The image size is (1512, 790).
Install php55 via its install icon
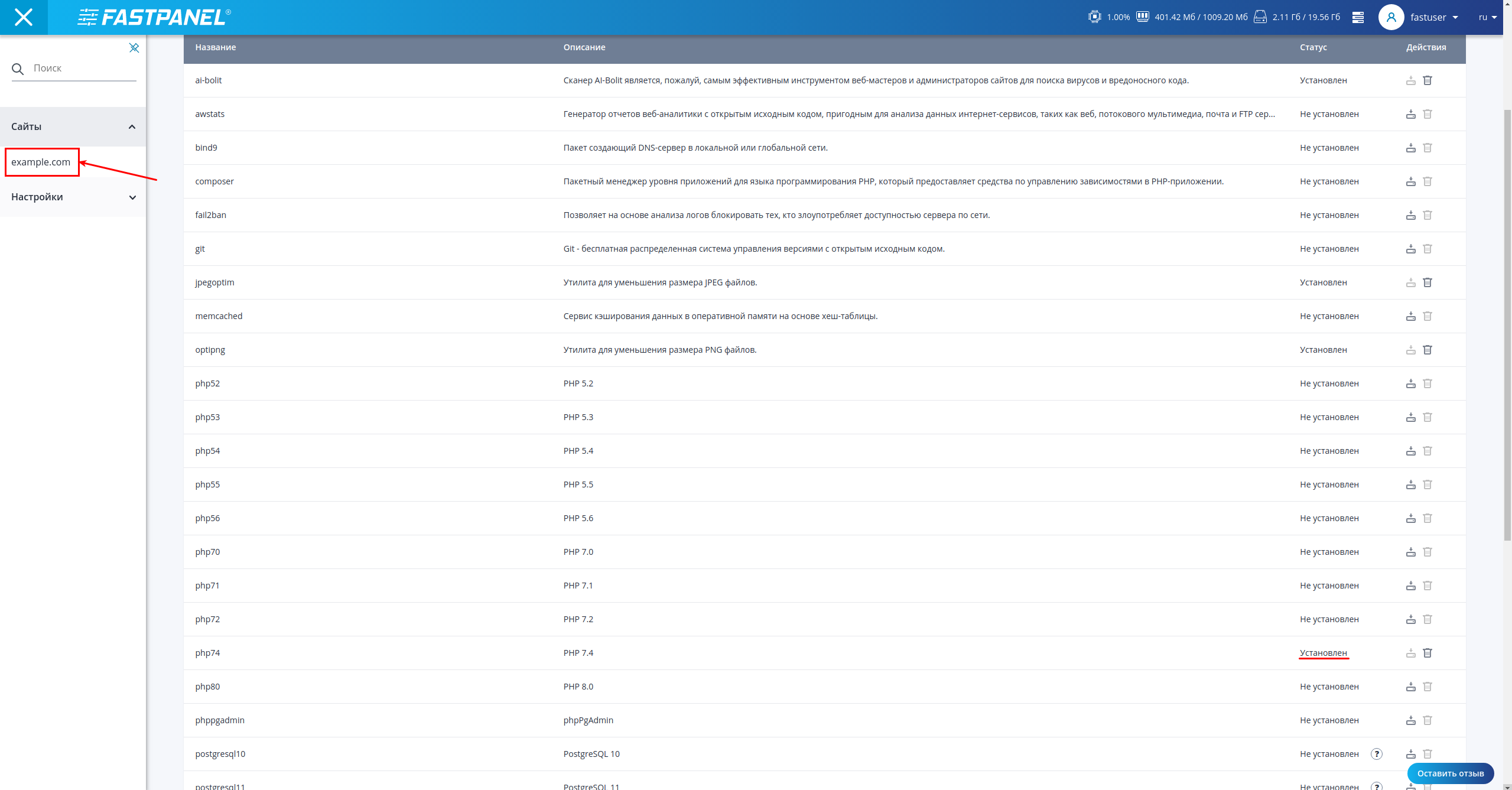(1410, 485)
